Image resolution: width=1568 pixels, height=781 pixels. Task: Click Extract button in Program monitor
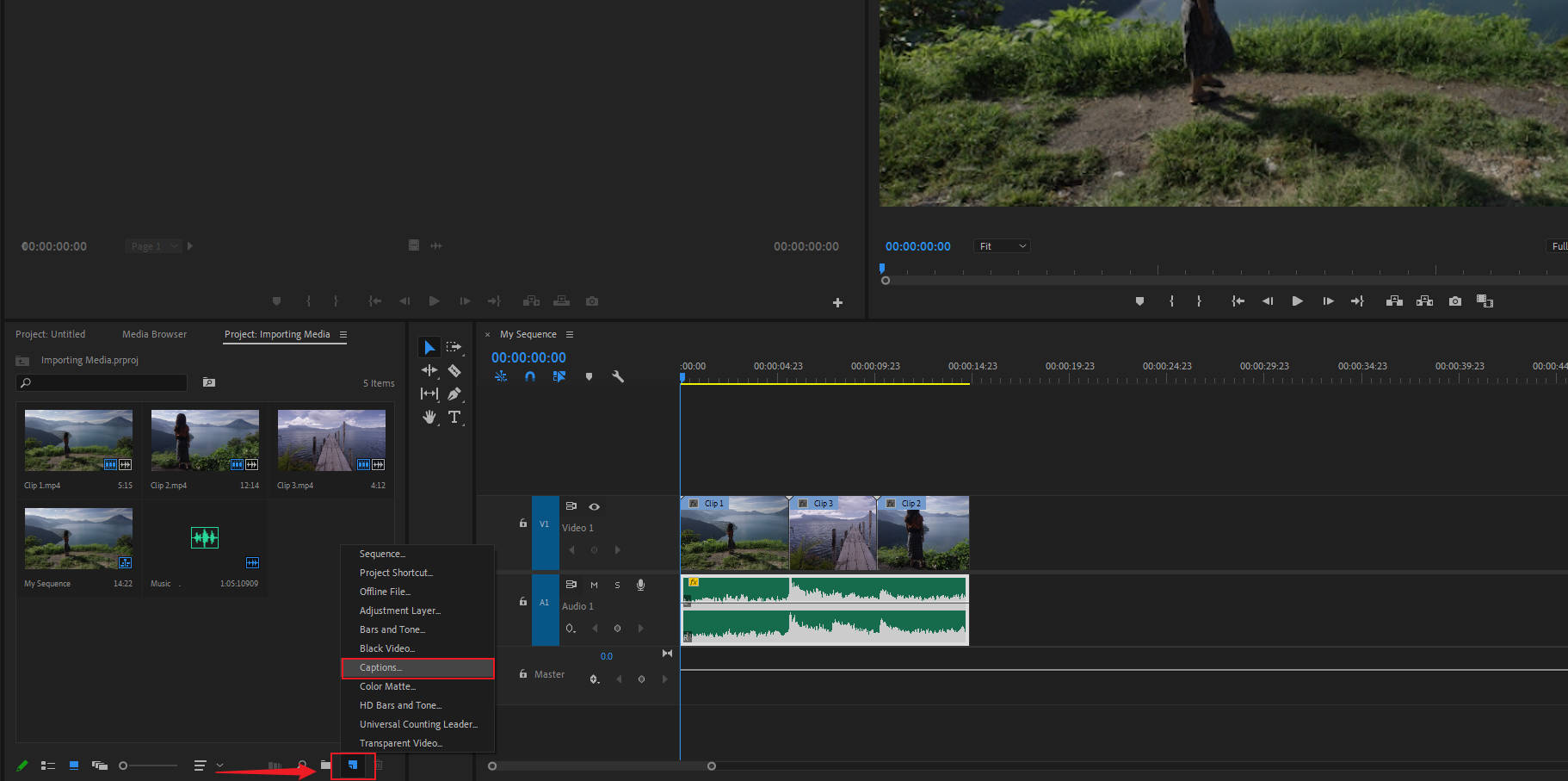1425,301
